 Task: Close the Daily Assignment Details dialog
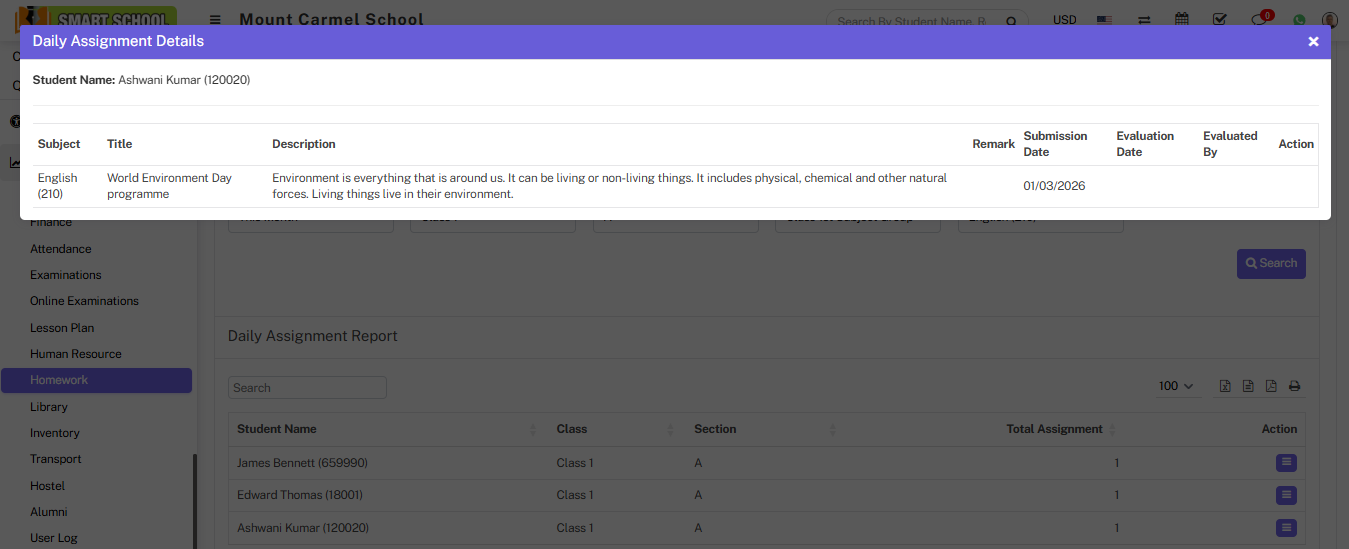(1313, 42)
